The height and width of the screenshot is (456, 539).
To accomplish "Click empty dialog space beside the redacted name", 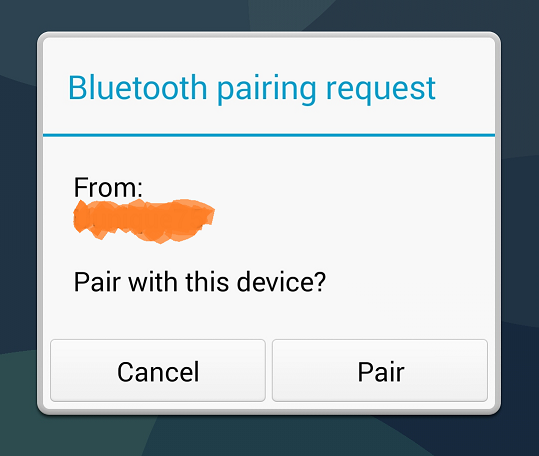I will [344, 221].
